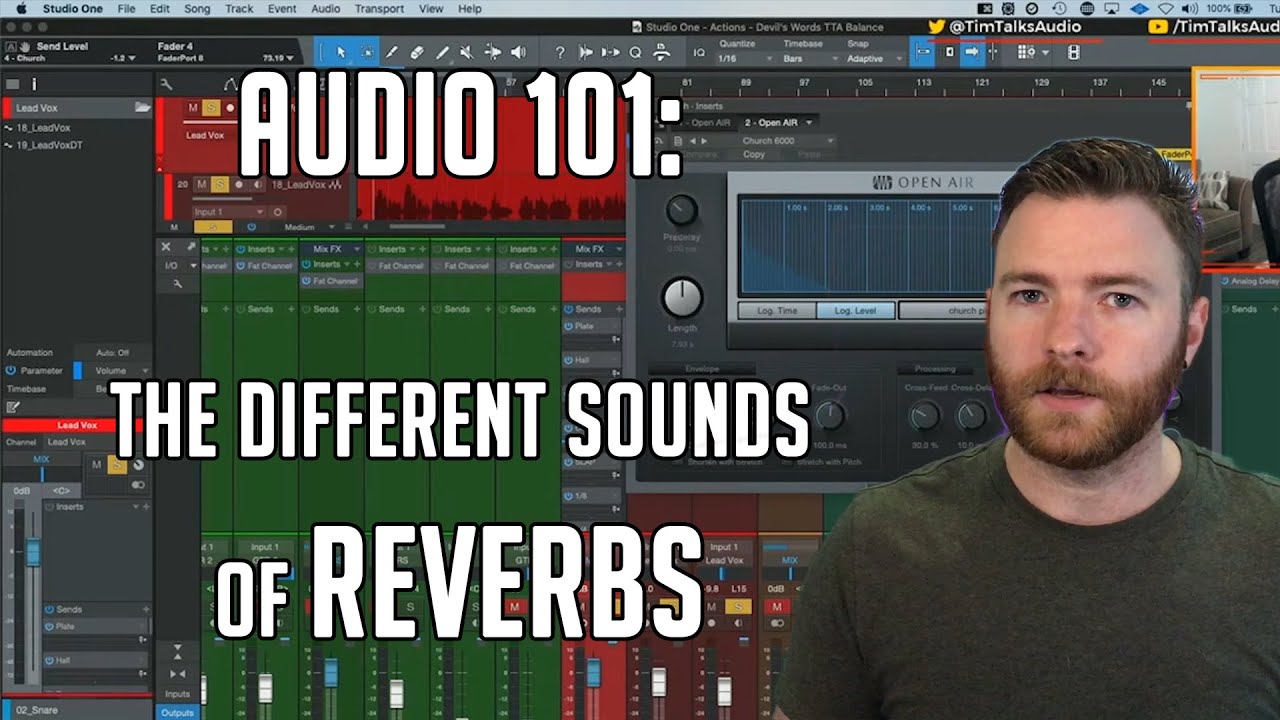The image size is (1280, 720).
Task: Select 18_LeadVox in the track list
Action: pos(44,128)
